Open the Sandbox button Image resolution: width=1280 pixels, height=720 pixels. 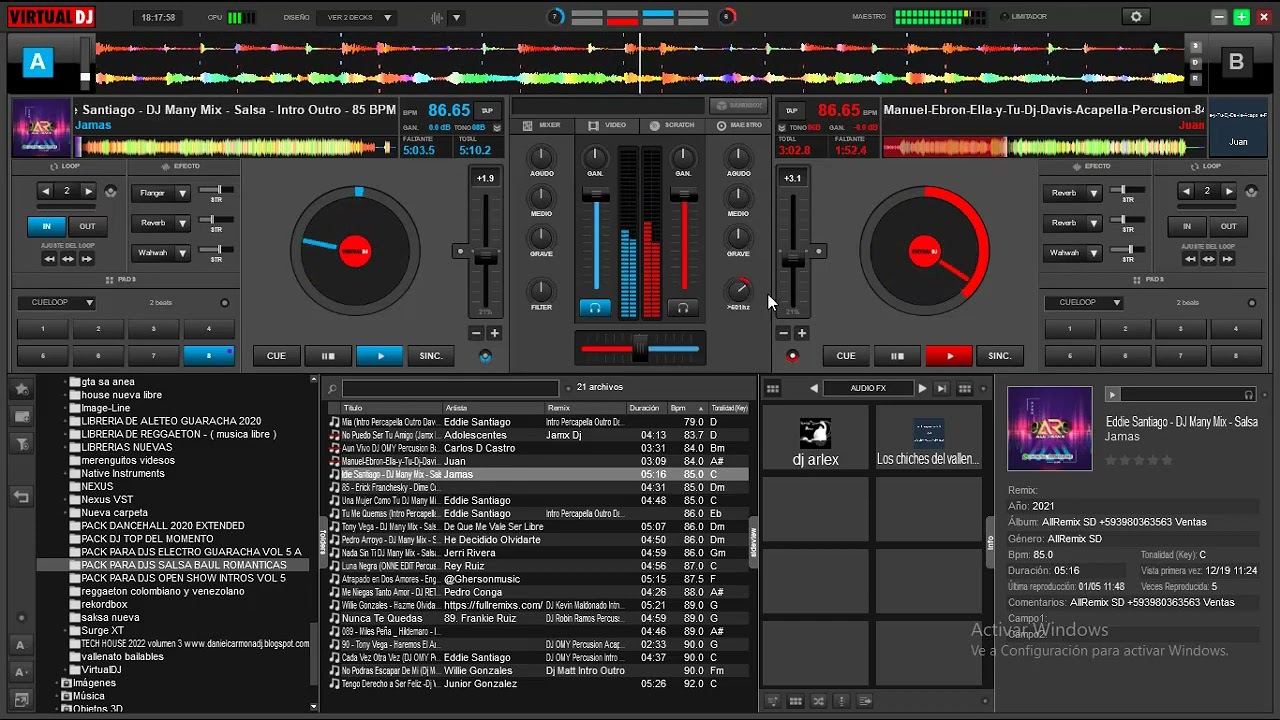click(x=738, y=105)
